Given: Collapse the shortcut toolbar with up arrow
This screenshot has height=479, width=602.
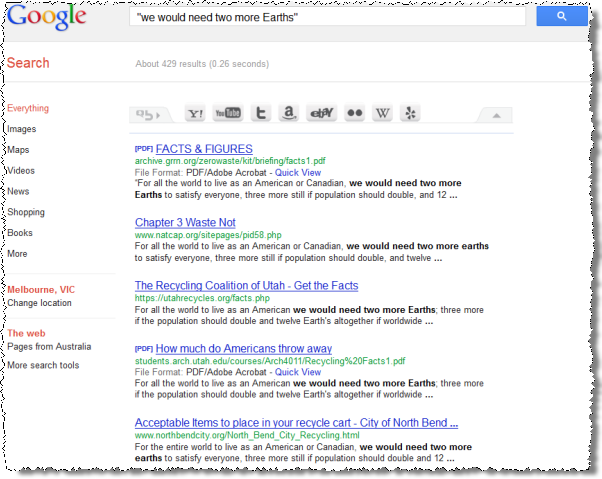Looking at the screenshot, I should (x=495, y=115).
